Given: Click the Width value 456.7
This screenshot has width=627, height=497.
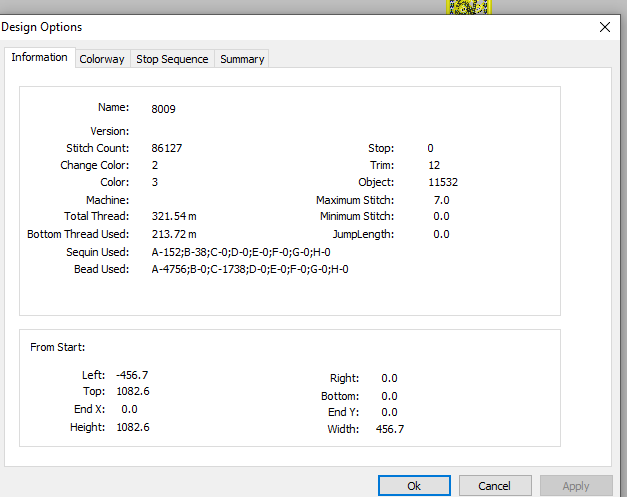Looking at the screenshot, I should 390,429.
